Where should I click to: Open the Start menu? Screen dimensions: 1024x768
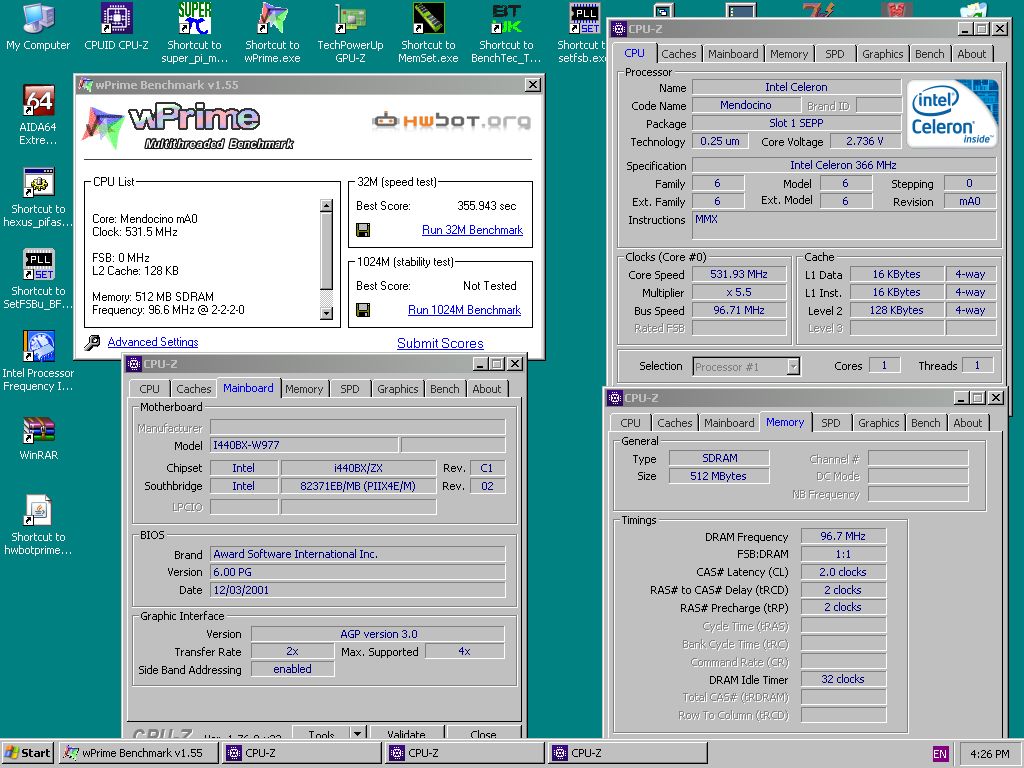[x=28, y=753]
